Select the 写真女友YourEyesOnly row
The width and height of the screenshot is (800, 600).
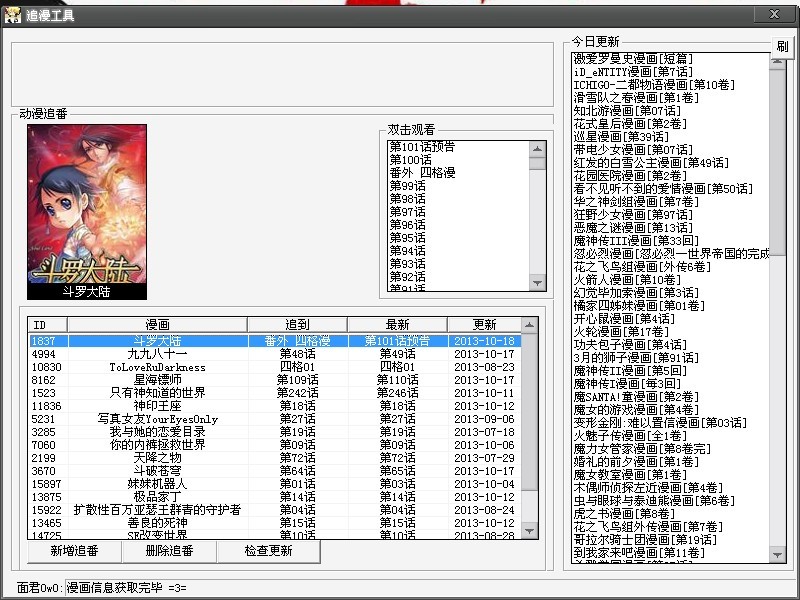(x=275, y=419)
